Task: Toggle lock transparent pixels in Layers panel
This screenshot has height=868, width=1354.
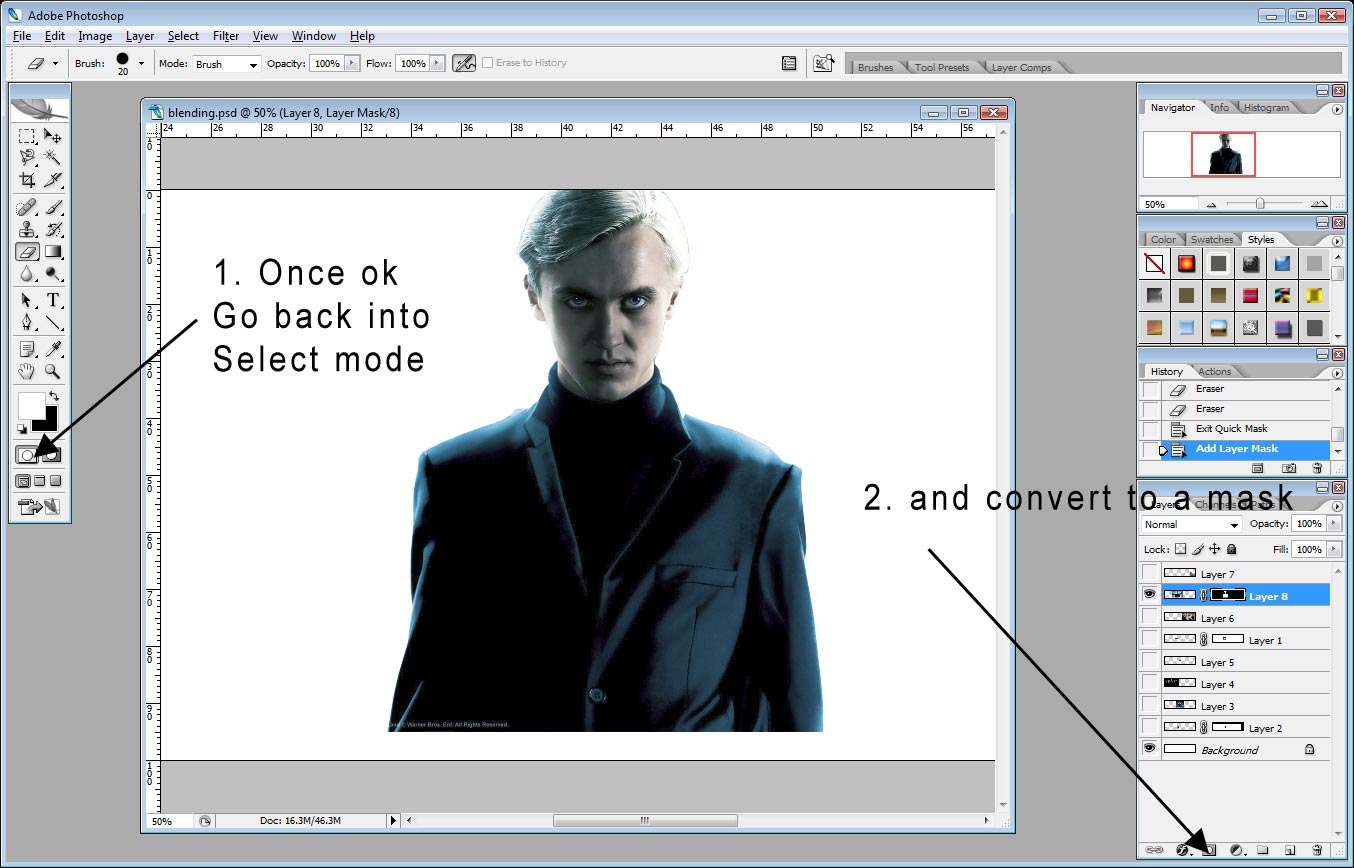Action: 1180,549
